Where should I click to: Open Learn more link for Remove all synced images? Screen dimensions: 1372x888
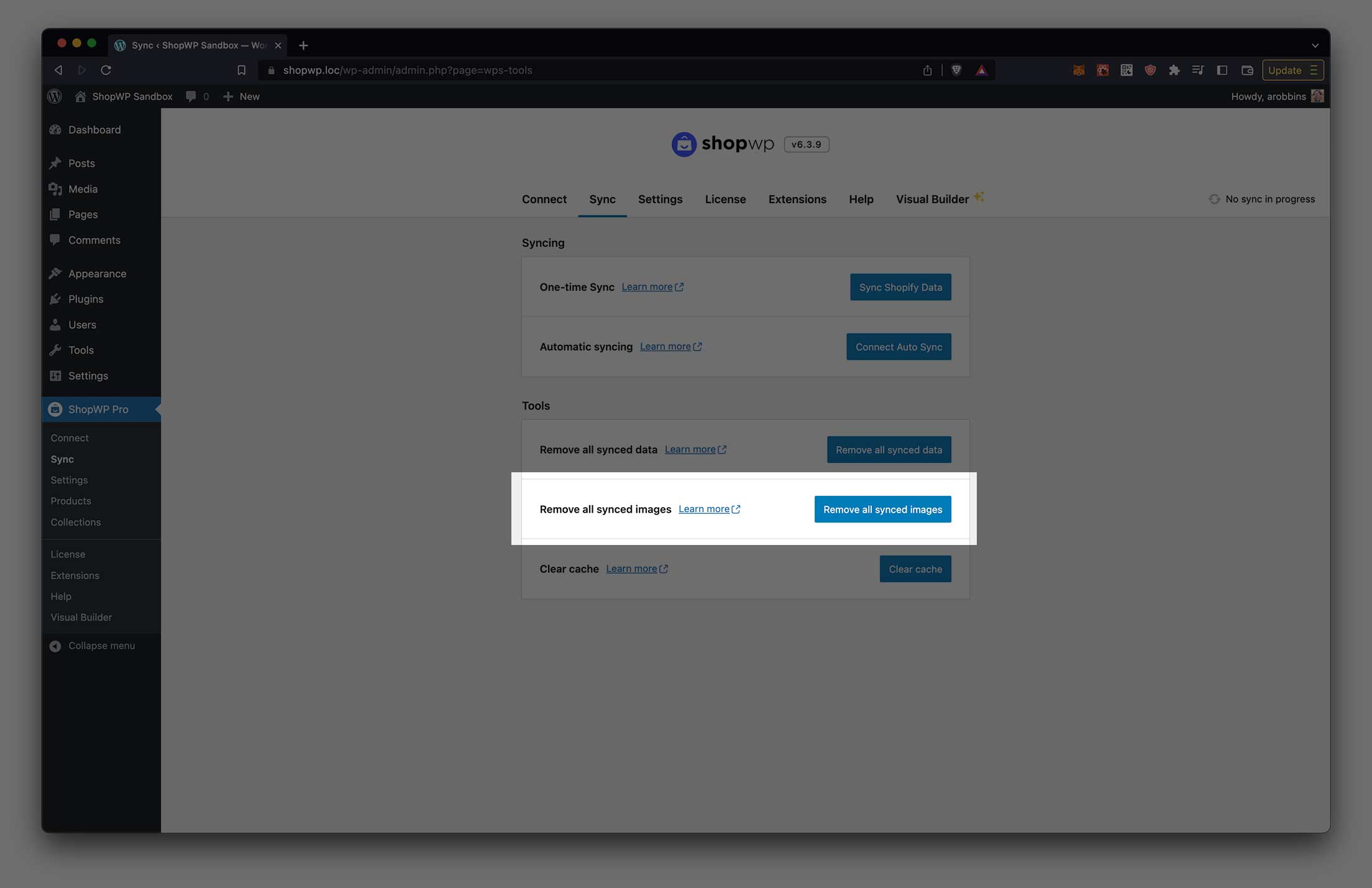coord(710,509)
